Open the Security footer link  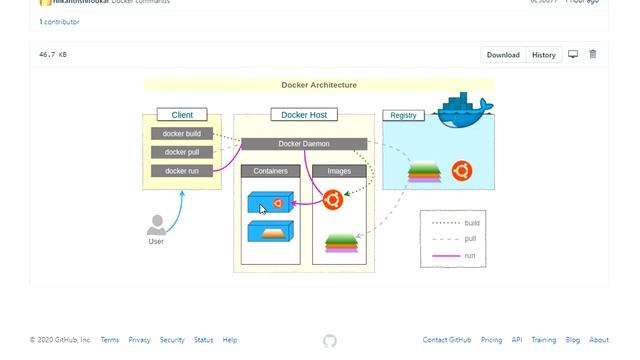[172, 340]
